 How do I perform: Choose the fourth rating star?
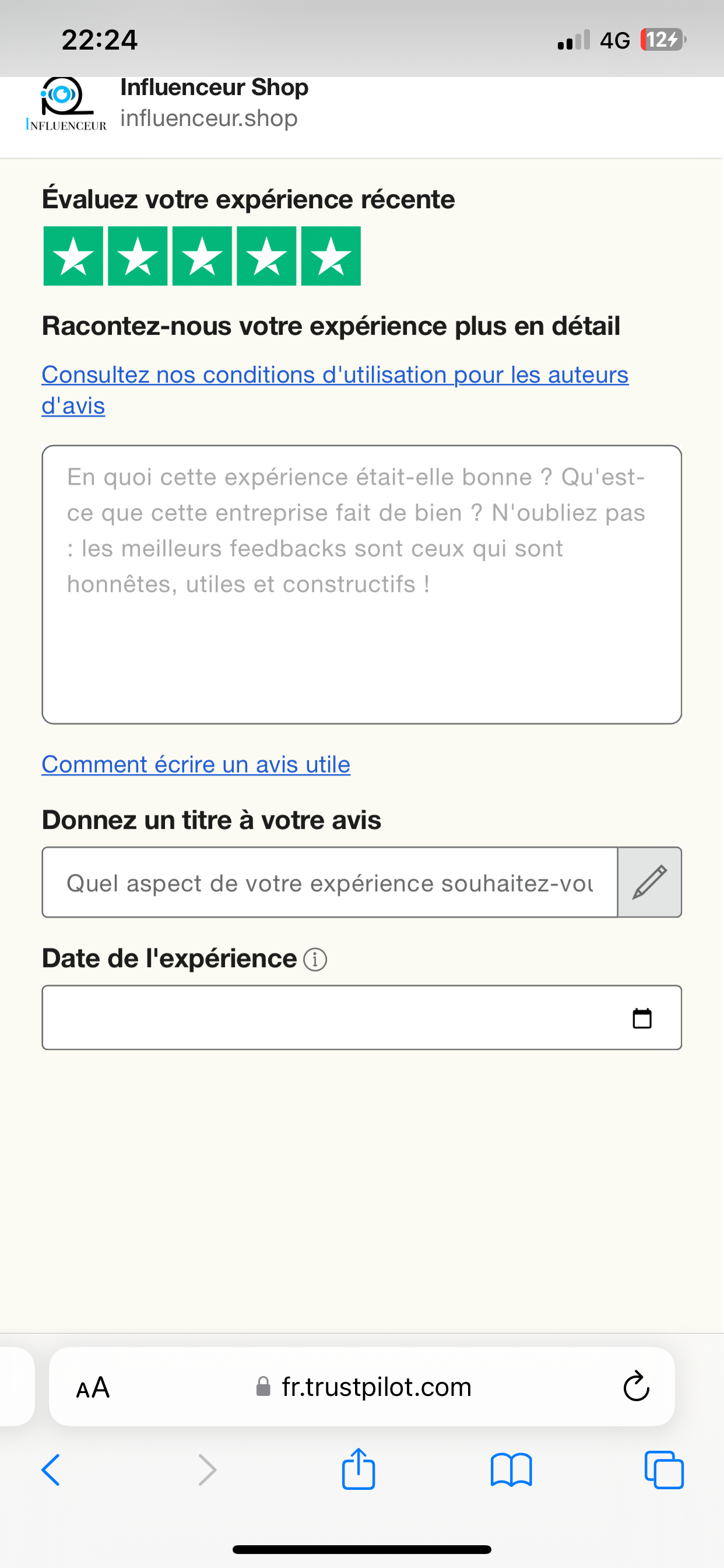tap(266, 256)
